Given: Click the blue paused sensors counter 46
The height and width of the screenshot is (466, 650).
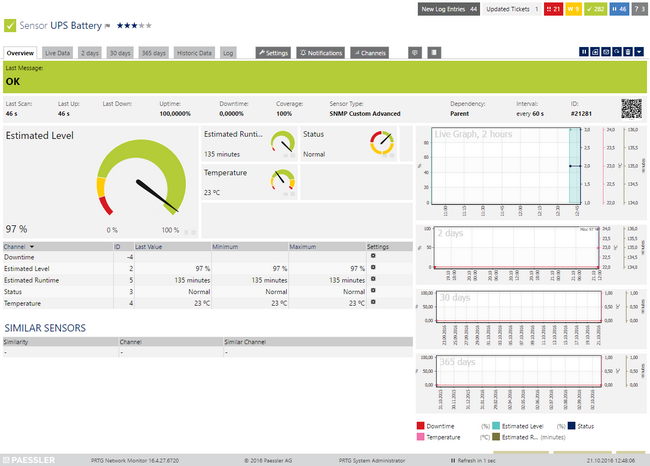Looking at the screenshot, I should pyautogui.click(x=619, y=9).
